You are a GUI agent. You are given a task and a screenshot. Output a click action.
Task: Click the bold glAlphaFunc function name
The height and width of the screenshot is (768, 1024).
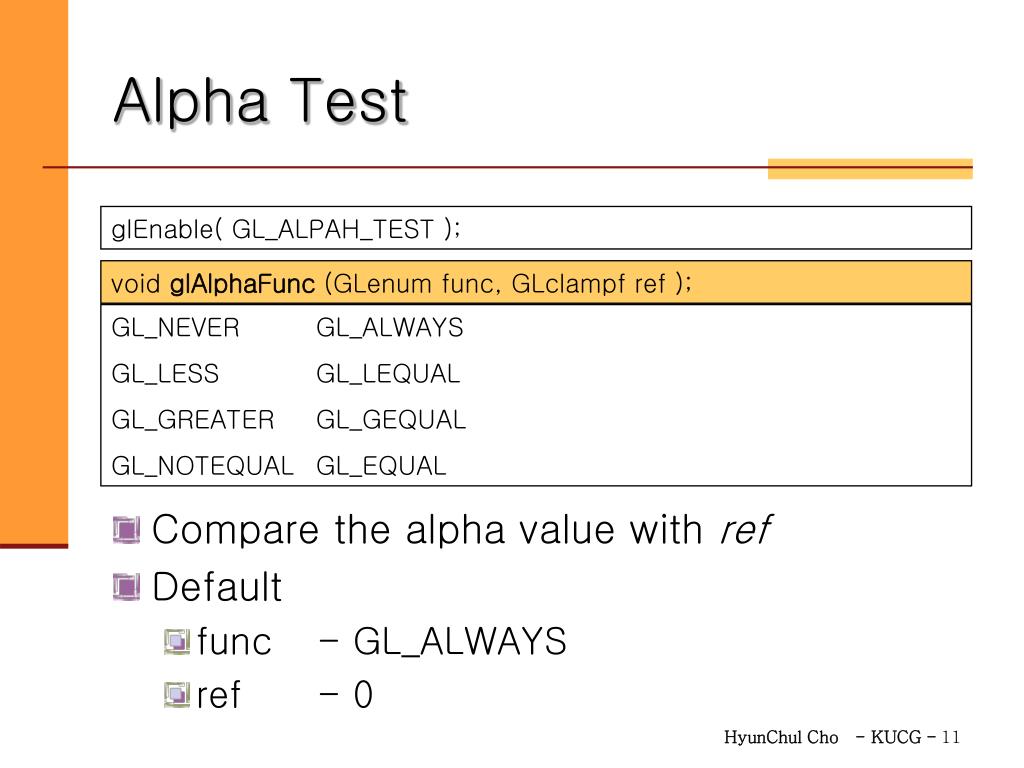pyautogui.click(x=242, y=284)
